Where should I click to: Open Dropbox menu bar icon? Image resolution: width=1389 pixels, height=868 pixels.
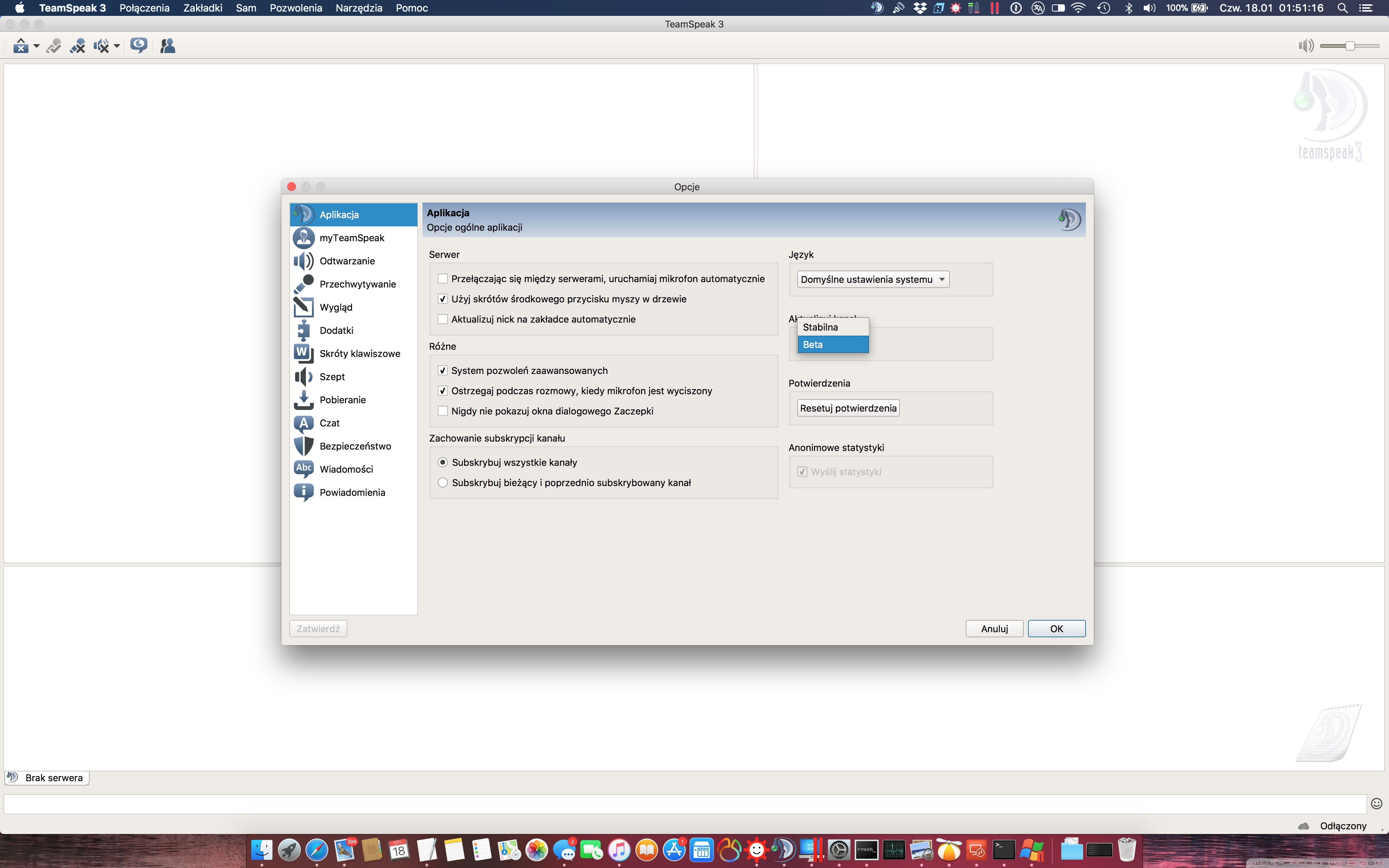pos(919,8)
